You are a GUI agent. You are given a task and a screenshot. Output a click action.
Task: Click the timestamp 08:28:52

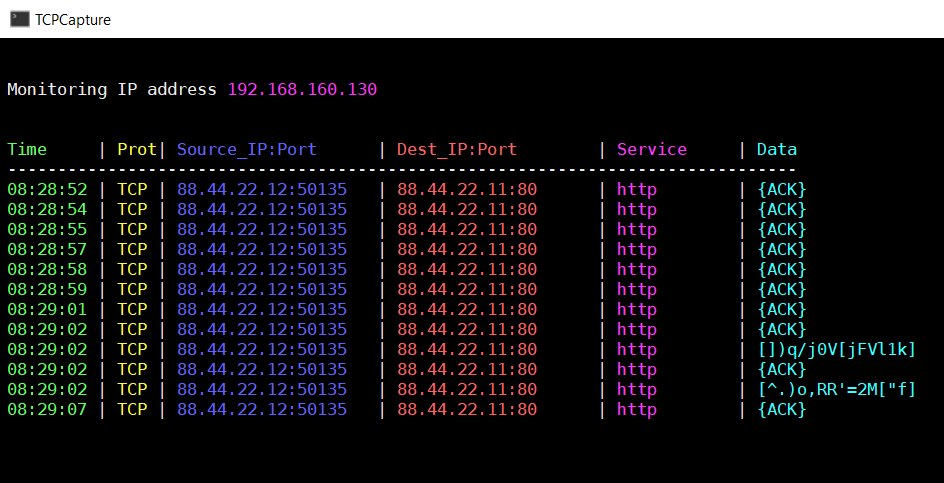[x=47, y=190]
